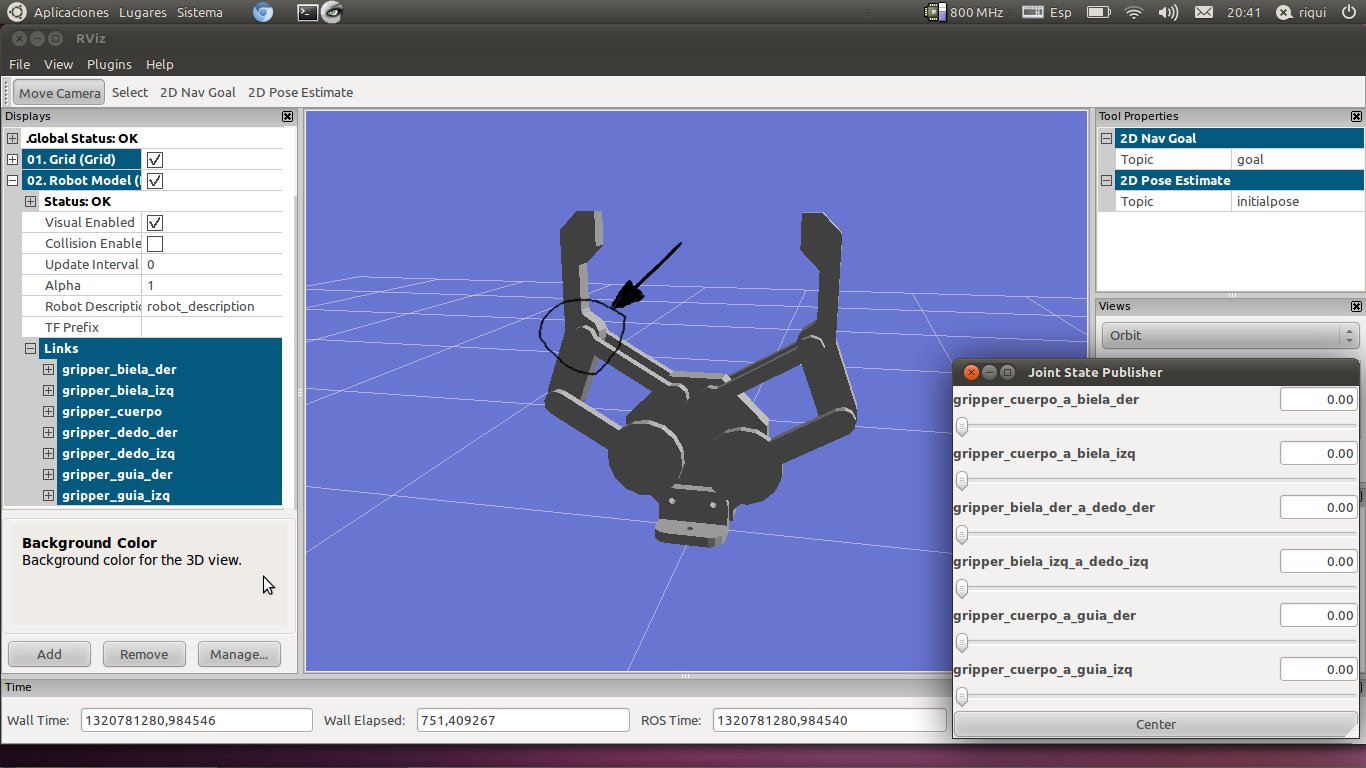Click the gripper_cuerpo_a_biela_der slider handle
The image size is (1366, 768).
pyautogui.click(x=962, y=427)
